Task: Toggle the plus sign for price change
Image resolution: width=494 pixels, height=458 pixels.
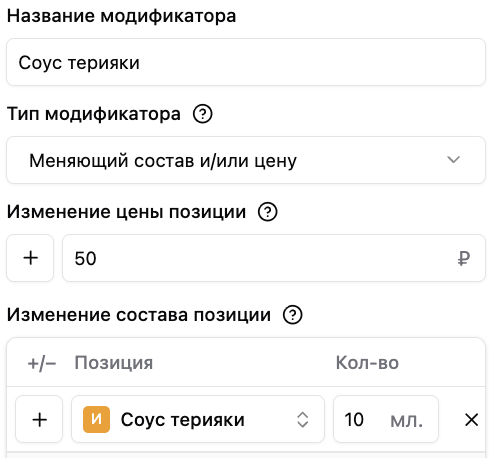Action: pyautogui.click(x=30, y=258)
